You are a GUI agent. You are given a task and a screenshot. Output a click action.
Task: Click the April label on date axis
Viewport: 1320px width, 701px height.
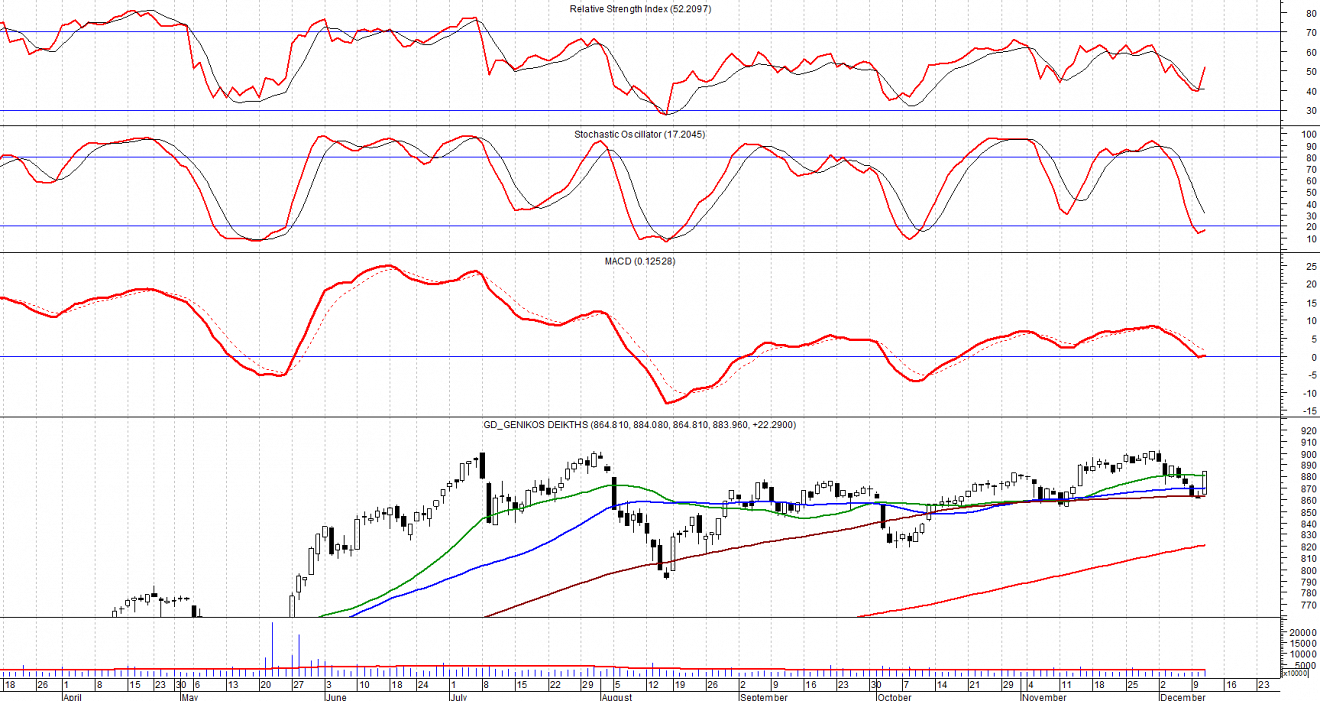pyautogui.click(x=71, y=697)
